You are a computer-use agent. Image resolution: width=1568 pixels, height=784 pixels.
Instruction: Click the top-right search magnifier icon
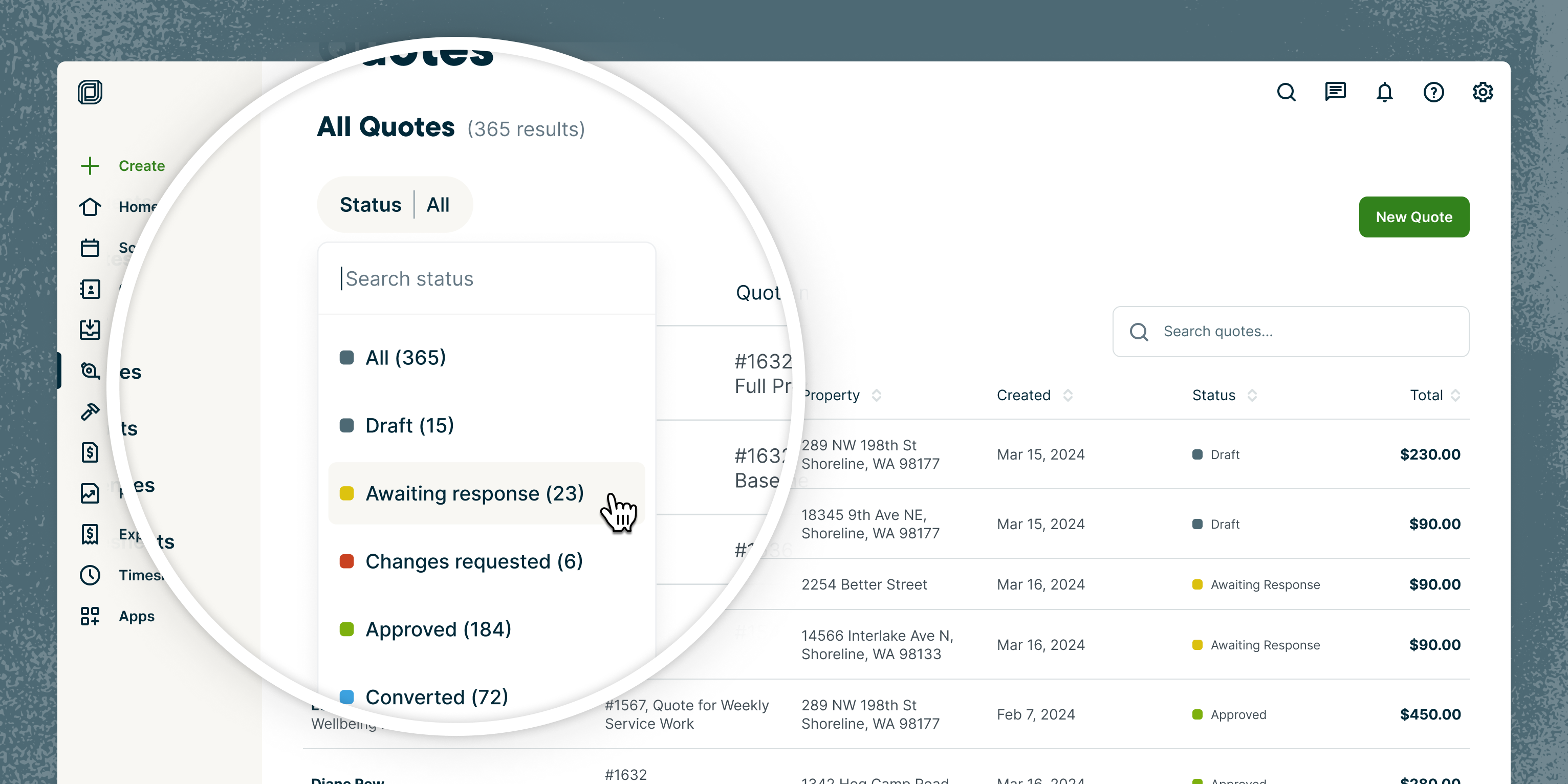pyautogui.click(x=1286, y=92)
